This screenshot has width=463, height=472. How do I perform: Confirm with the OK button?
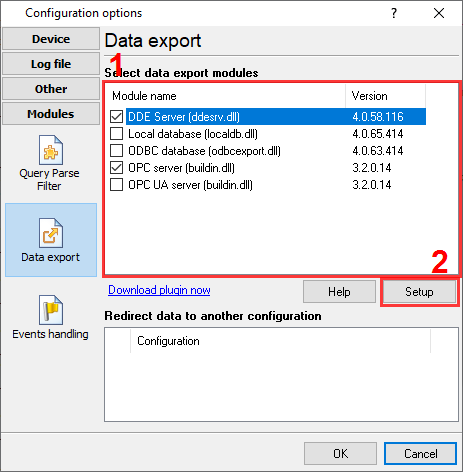pyautogui.click(x=340, y=453)
